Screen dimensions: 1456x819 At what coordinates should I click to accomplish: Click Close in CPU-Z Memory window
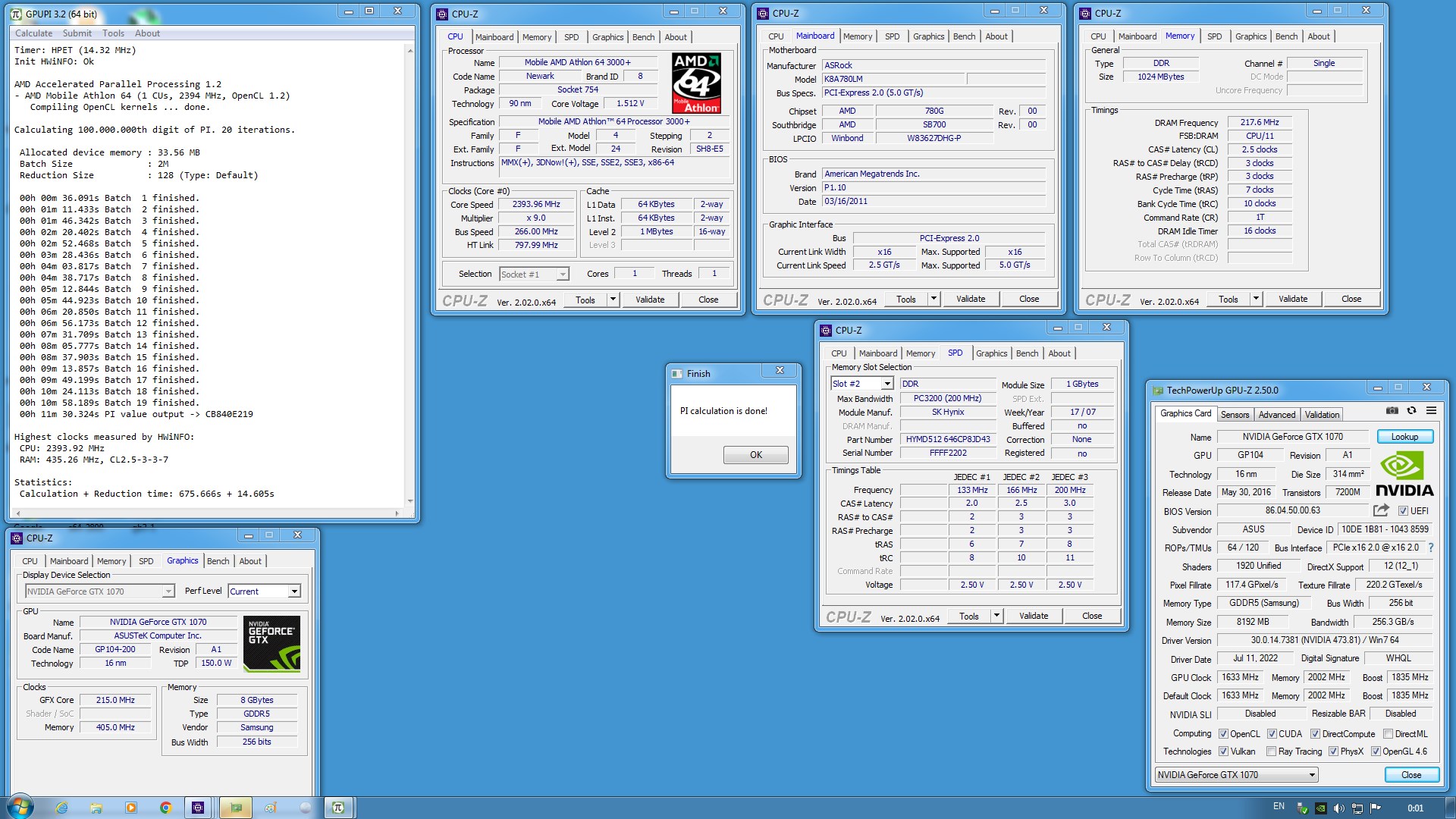[1351, 299]
